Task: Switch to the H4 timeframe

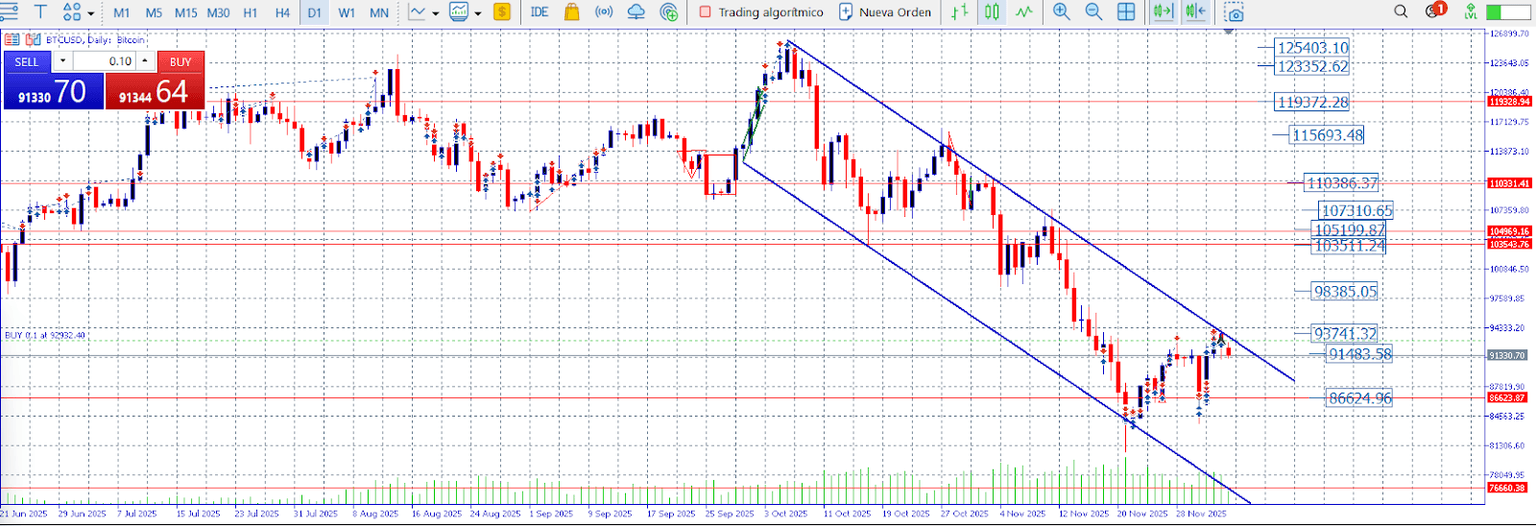Action: pyautogui.click(x=283, y=12)
